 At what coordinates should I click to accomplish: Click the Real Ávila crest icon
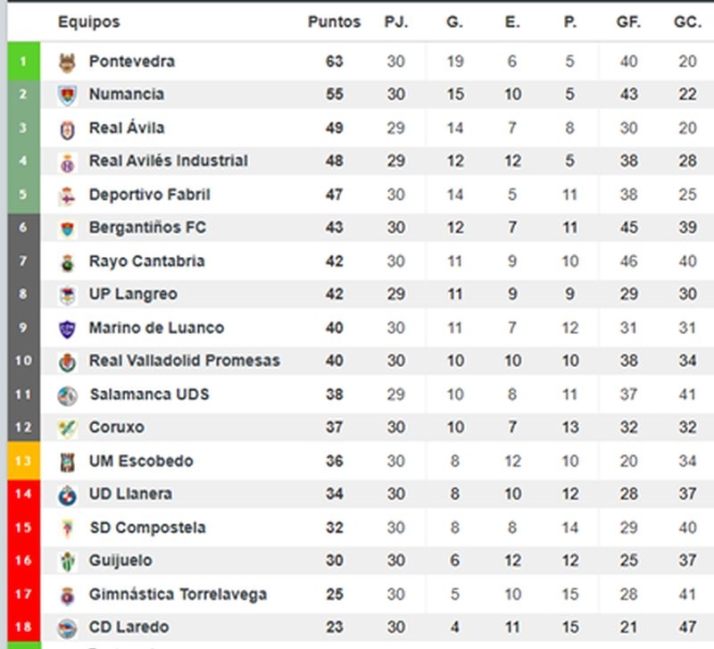pyautogui.click(x=67, y=129)
